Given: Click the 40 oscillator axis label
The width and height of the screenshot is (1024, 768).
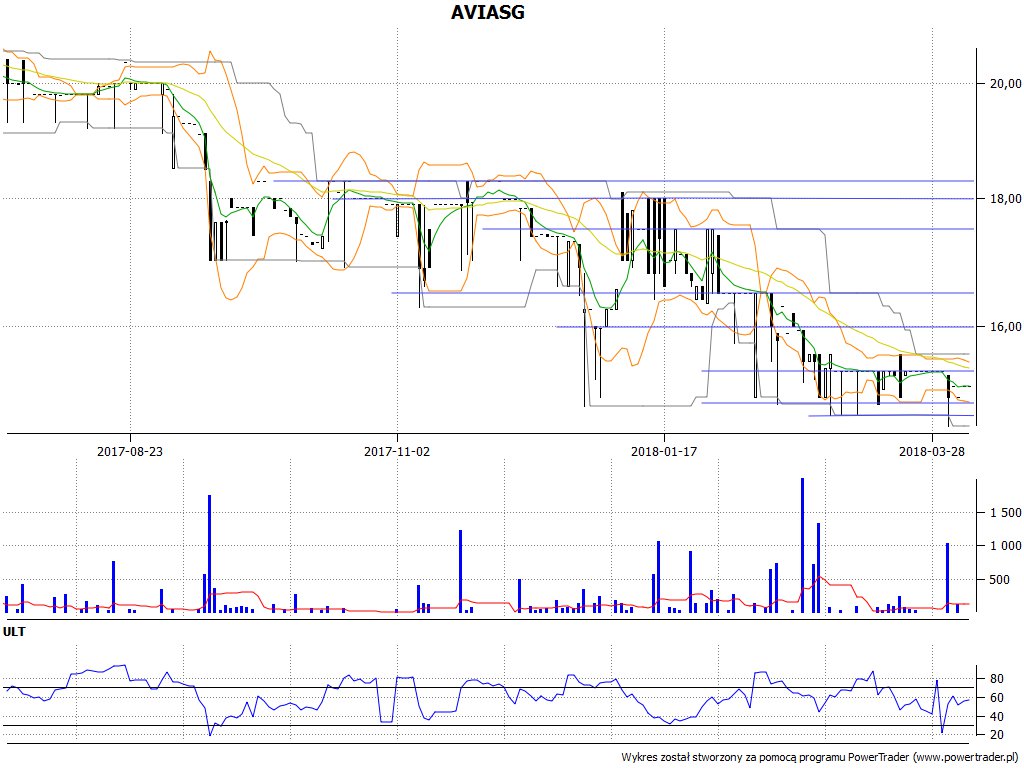Looking at the screenshot, I should tap(997, 716).
